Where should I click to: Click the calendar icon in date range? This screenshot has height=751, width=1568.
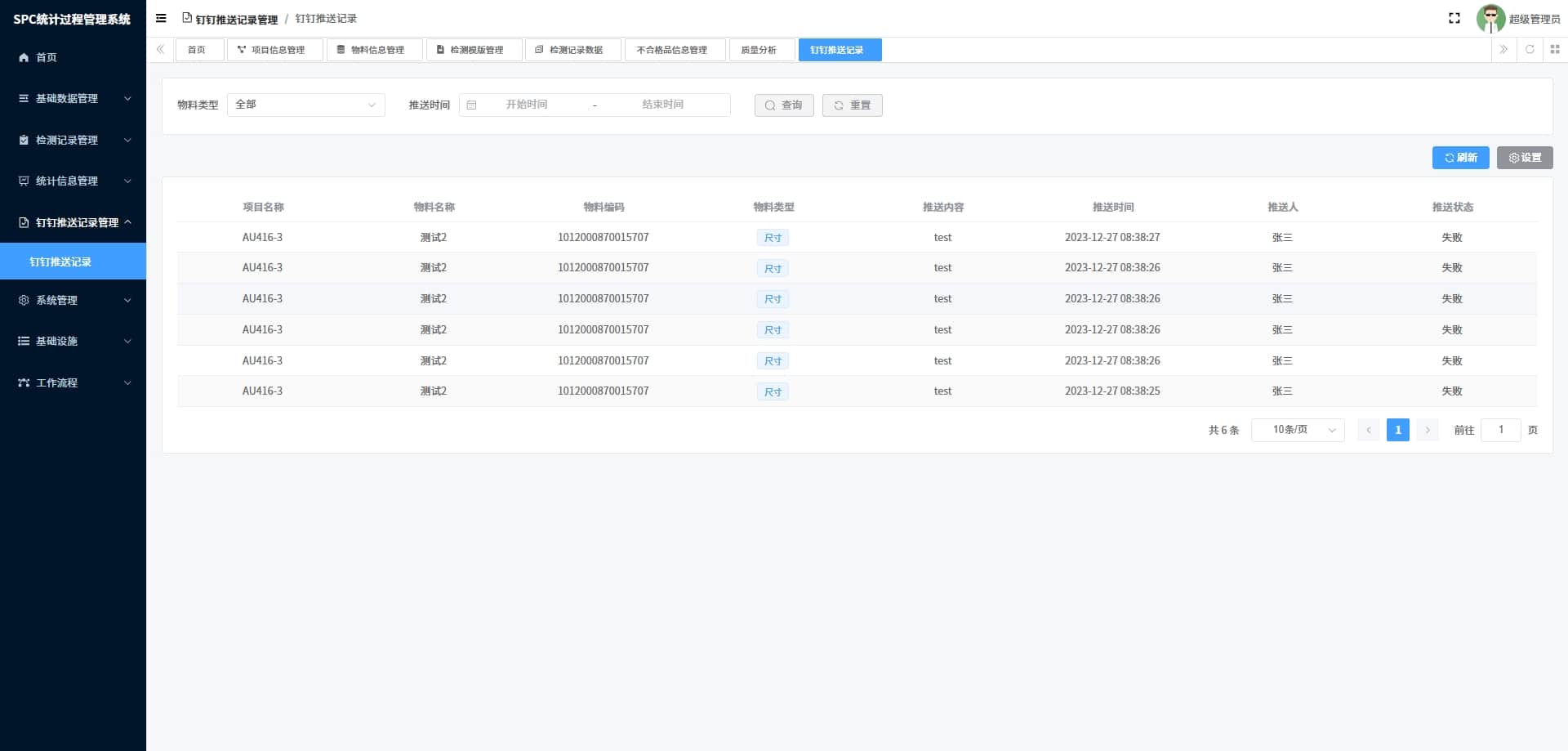(471, 105)
